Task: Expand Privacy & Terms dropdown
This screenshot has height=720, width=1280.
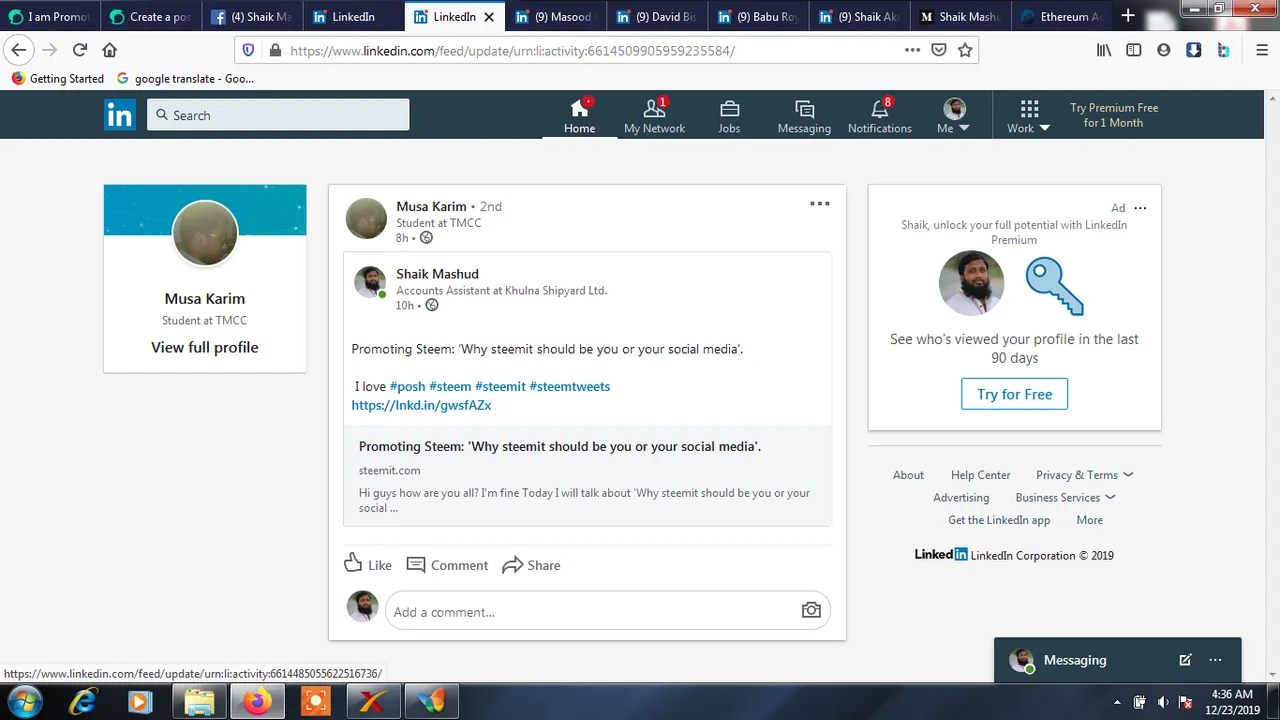Action: pos(1084,475)
